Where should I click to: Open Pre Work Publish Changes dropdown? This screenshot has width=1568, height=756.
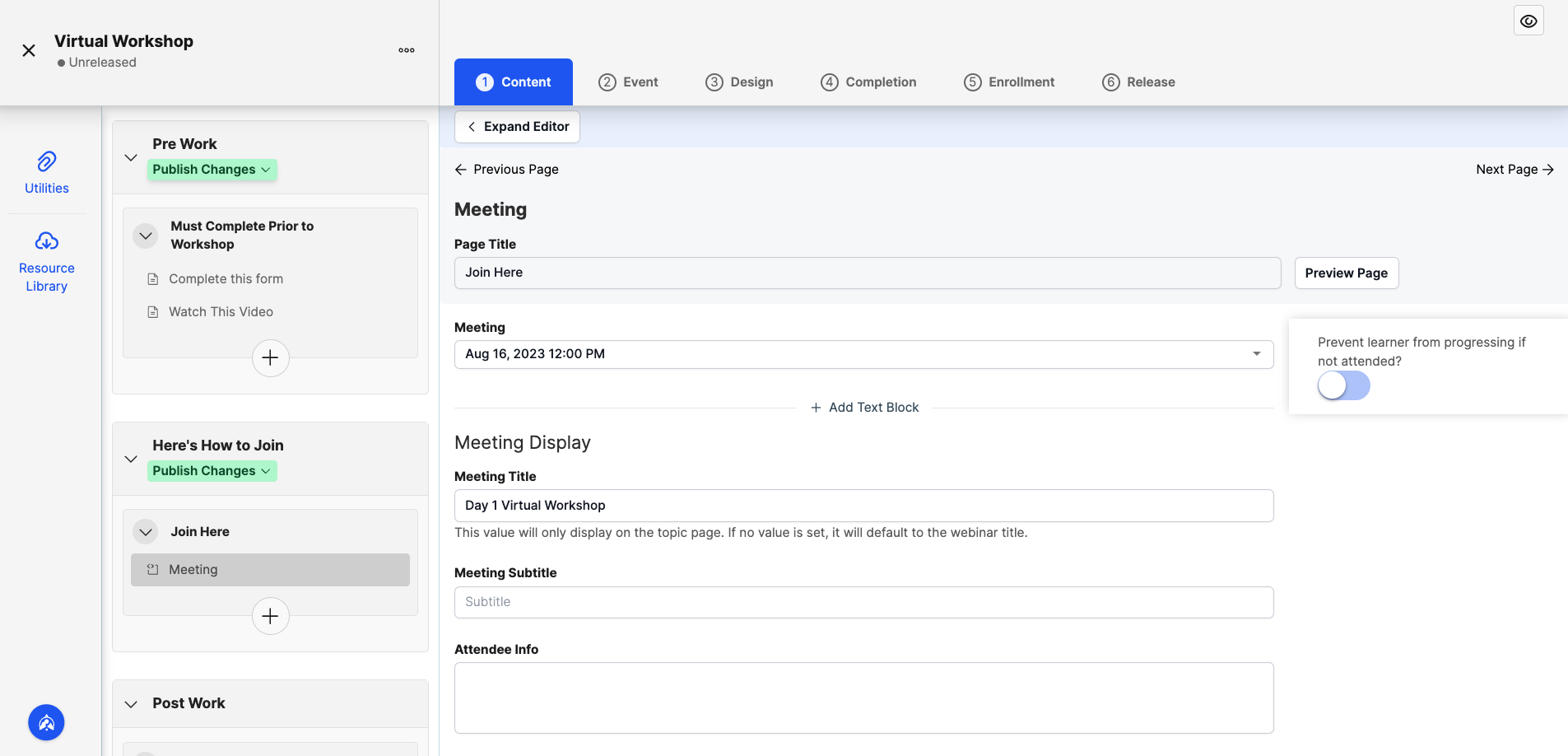click(212, 170)
